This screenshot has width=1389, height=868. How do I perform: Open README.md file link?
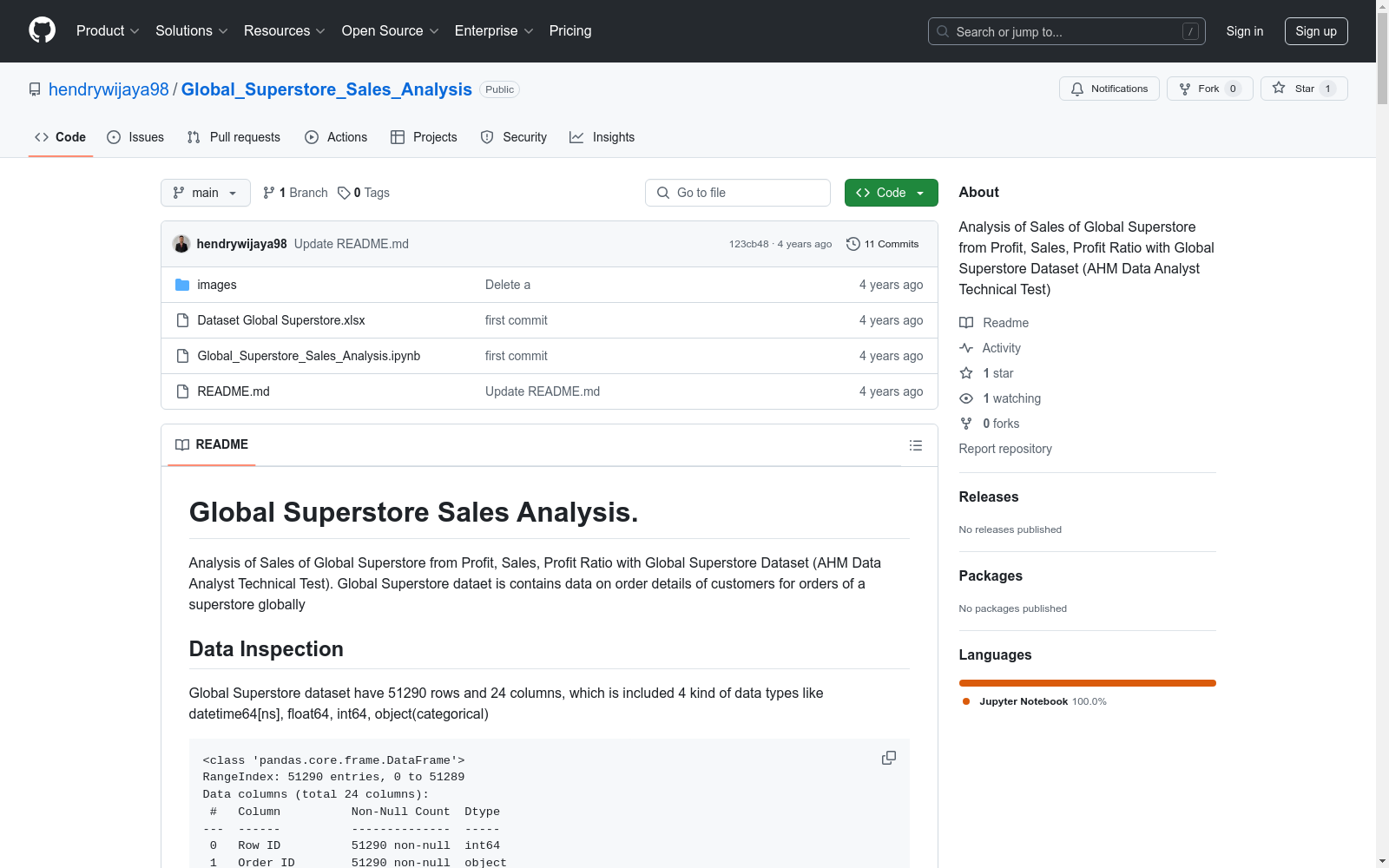tap(234, 391)
